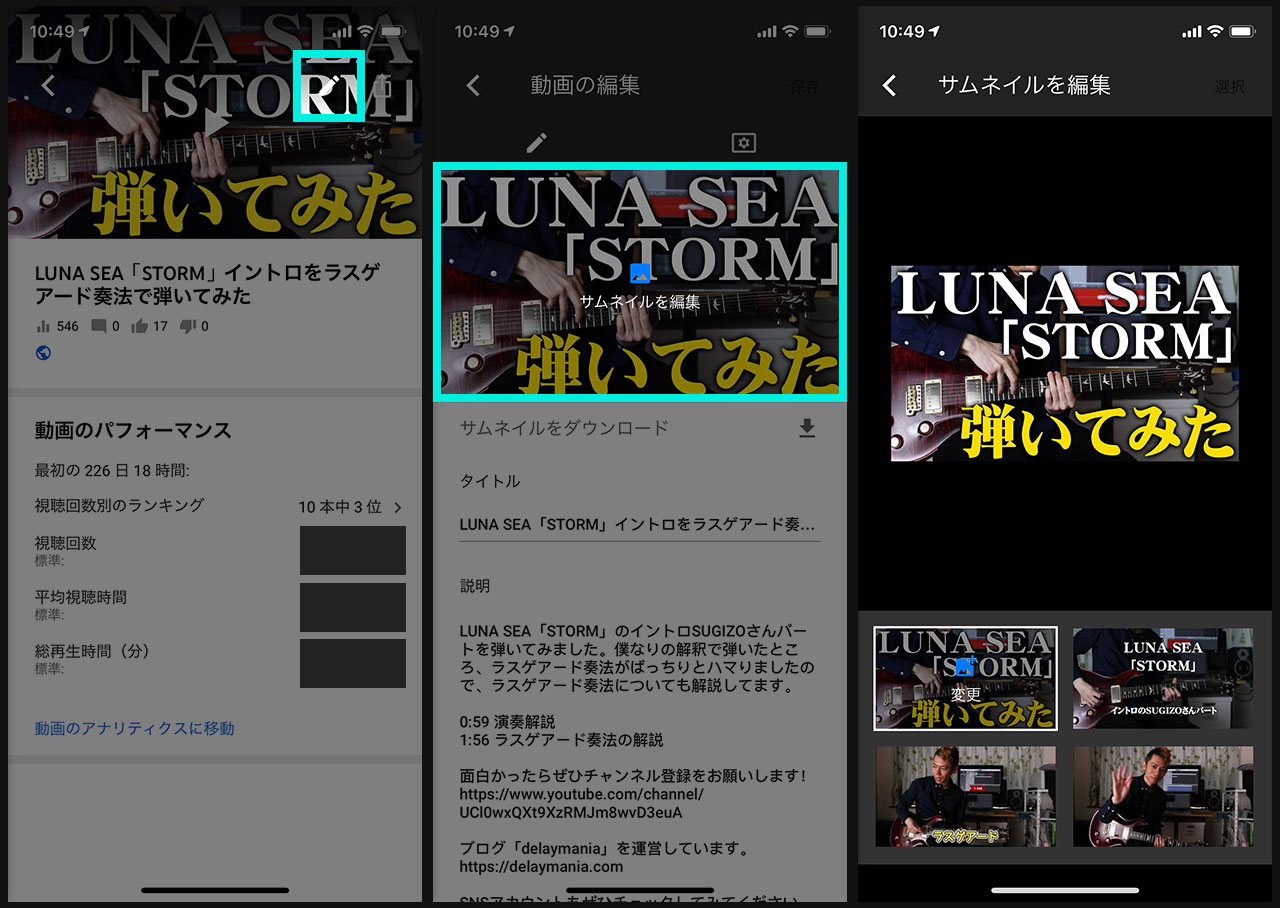1280x908 pixels.
Task: Select the ラスゲアード captioned thumbnail
Action: click(x=966, y=796)
